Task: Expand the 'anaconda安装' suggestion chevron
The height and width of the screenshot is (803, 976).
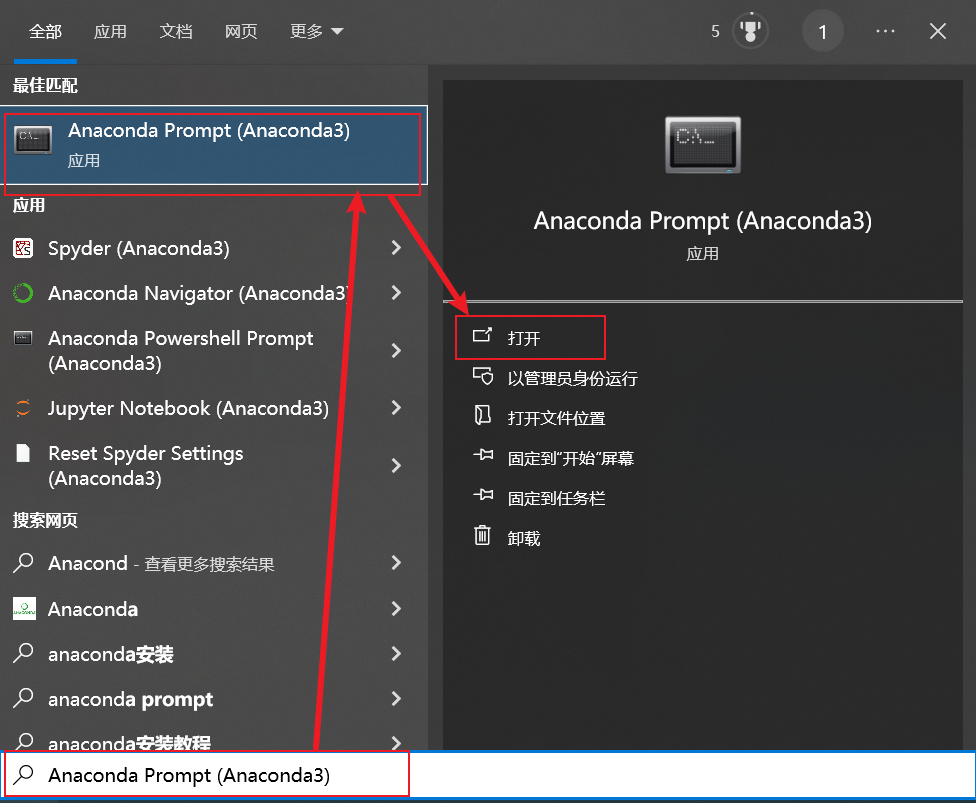Action: click(x=396, y=653)
